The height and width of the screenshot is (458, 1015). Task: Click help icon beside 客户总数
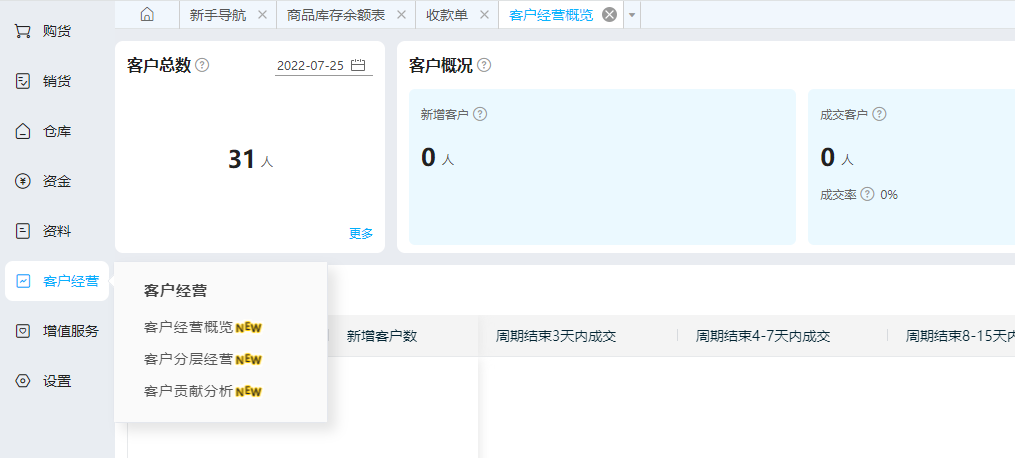(202, 65)
